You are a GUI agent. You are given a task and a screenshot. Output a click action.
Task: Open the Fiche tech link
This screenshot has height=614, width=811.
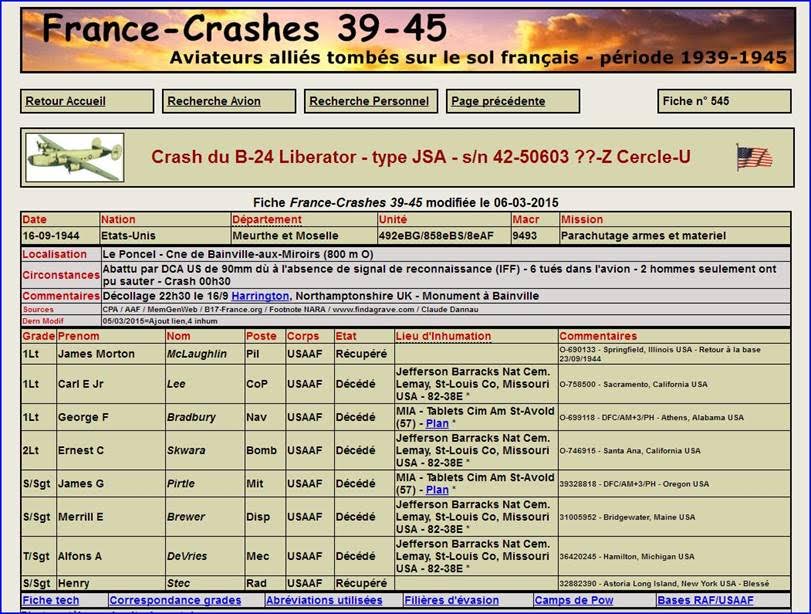(x=51, y=600)
